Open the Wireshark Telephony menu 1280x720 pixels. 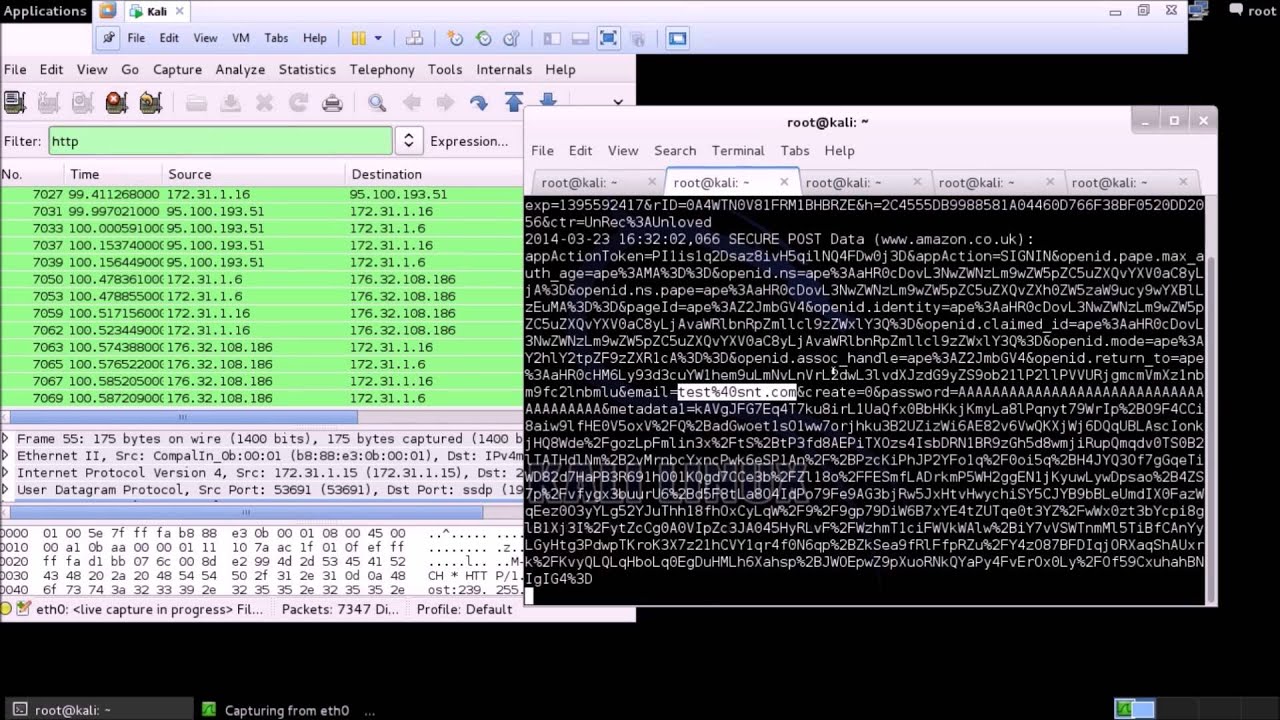[x=381, y=69]
